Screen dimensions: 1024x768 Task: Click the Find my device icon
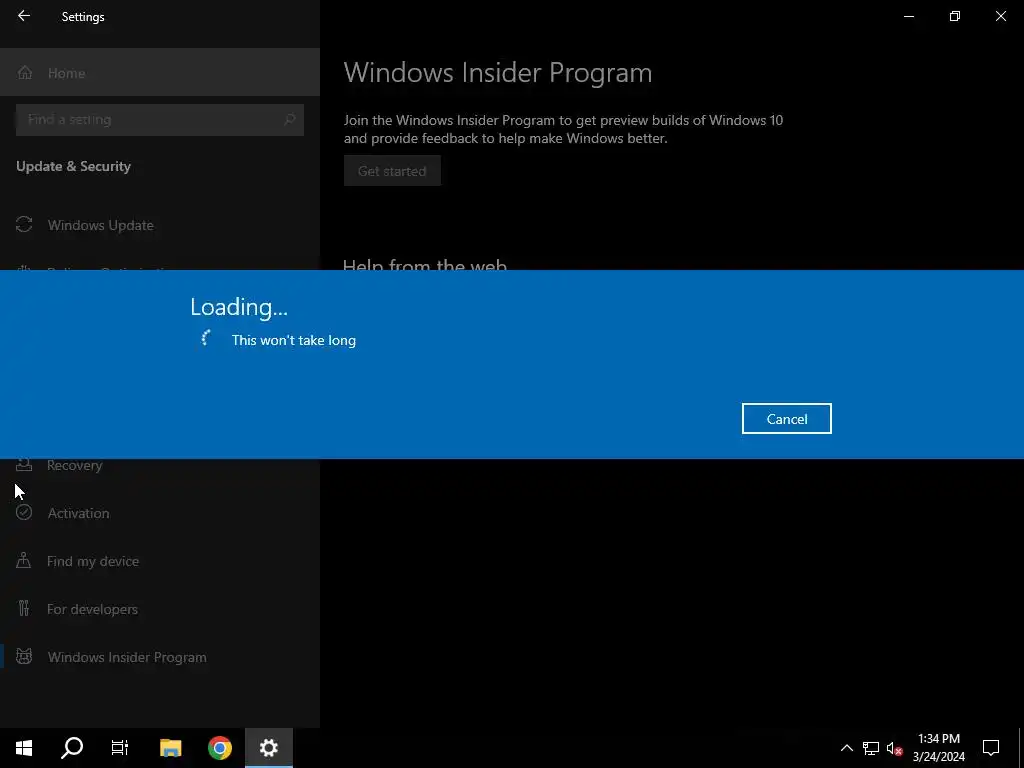[x=24, y=560]
